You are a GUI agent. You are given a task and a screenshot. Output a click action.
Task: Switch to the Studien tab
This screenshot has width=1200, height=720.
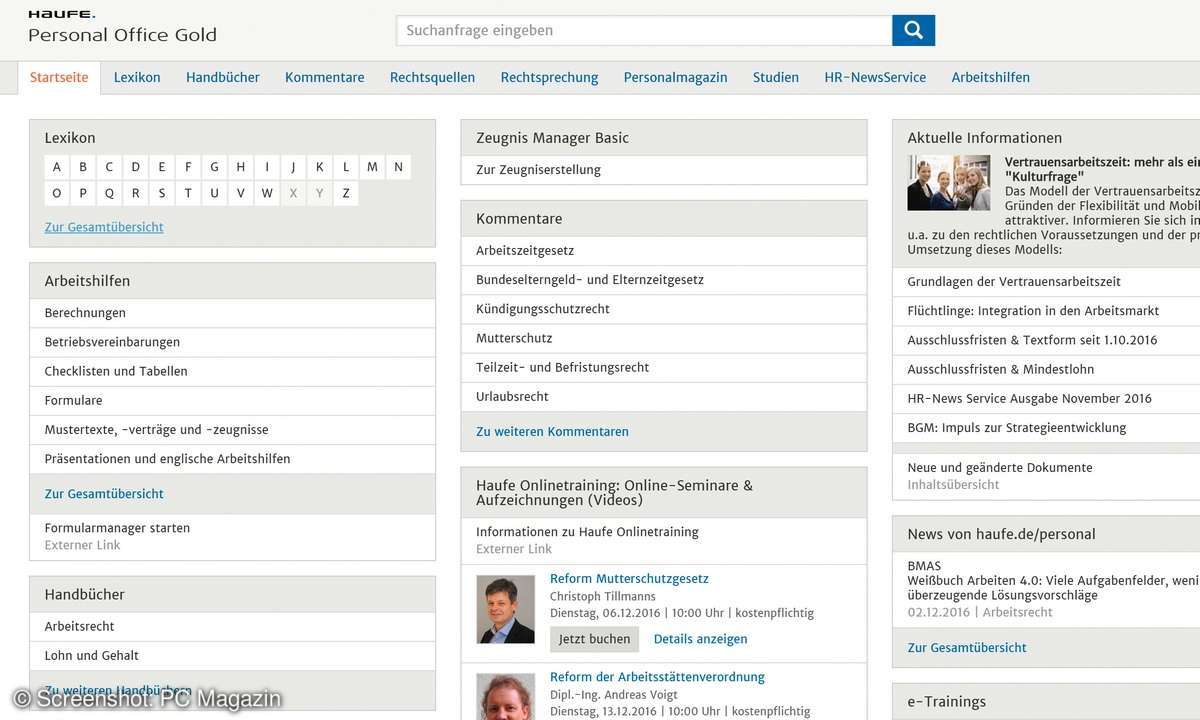776,77
